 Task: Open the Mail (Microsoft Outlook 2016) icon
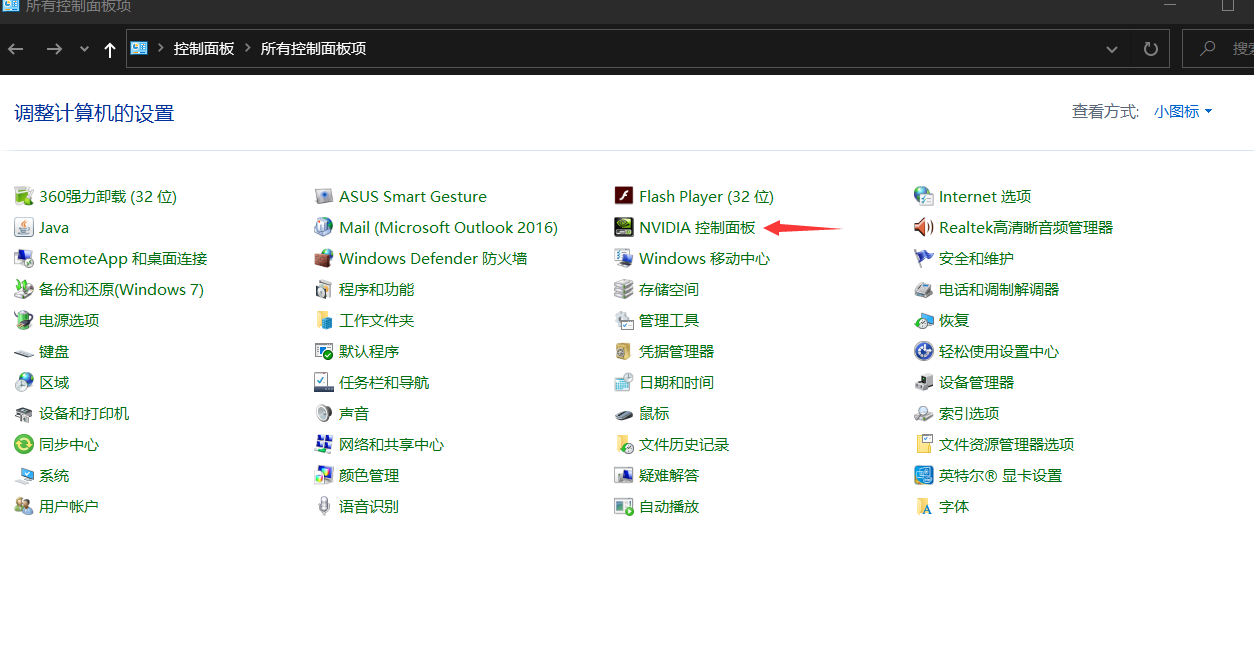tap(324, 227)
